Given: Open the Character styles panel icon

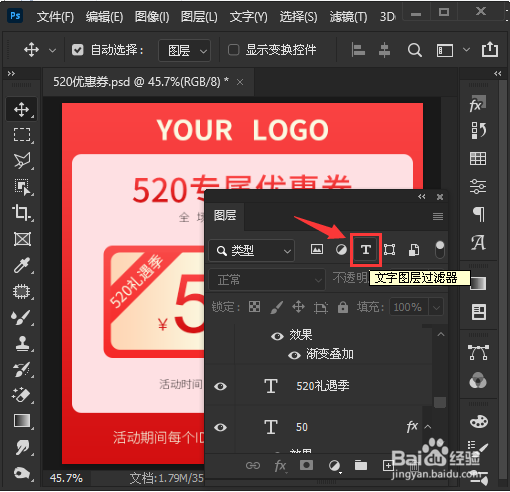Looking at the screenshot, I should 478,242.
